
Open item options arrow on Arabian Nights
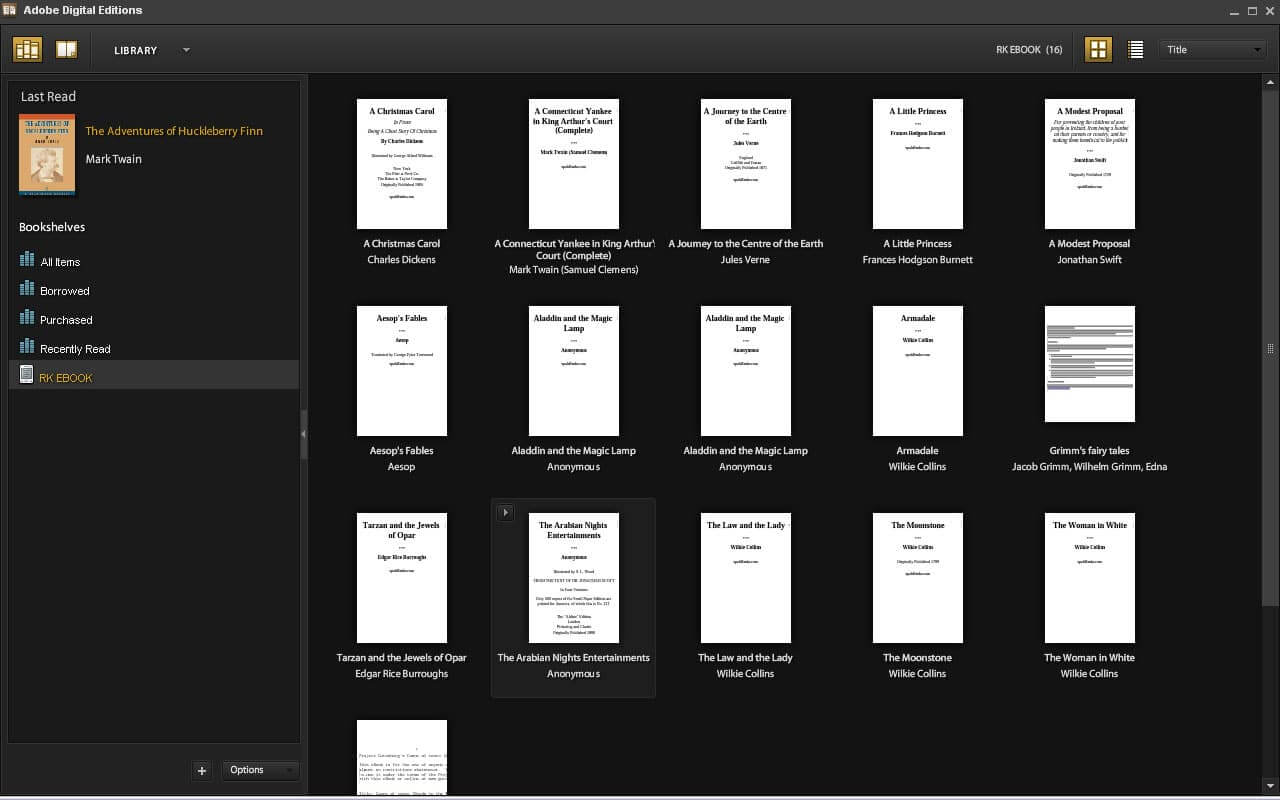coord(506,512)
